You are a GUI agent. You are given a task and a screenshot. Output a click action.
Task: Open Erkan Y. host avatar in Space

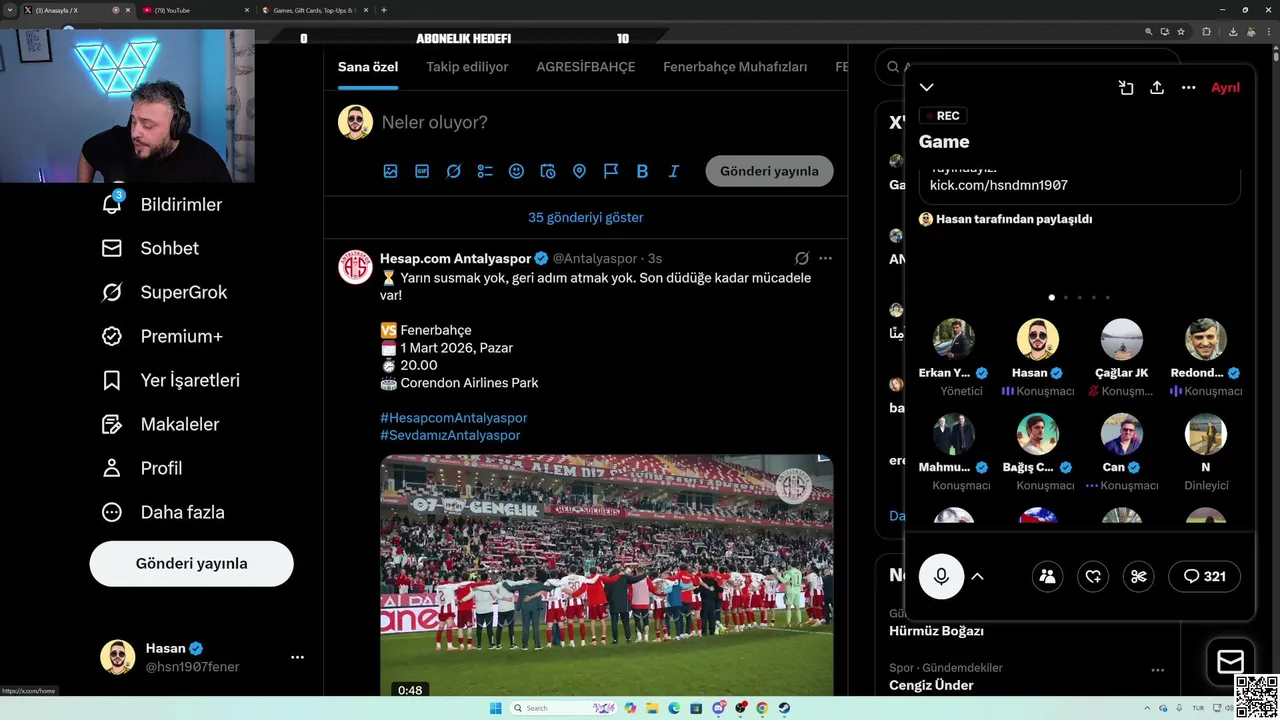954,340
